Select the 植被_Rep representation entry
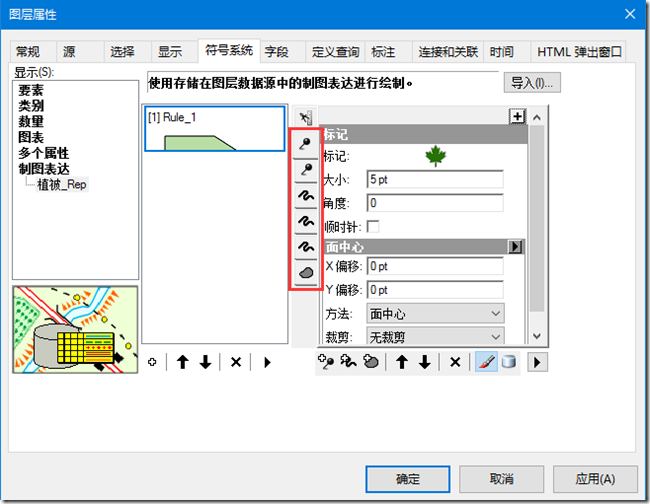Viewport: 650px width, 504px height. point(62,185)
